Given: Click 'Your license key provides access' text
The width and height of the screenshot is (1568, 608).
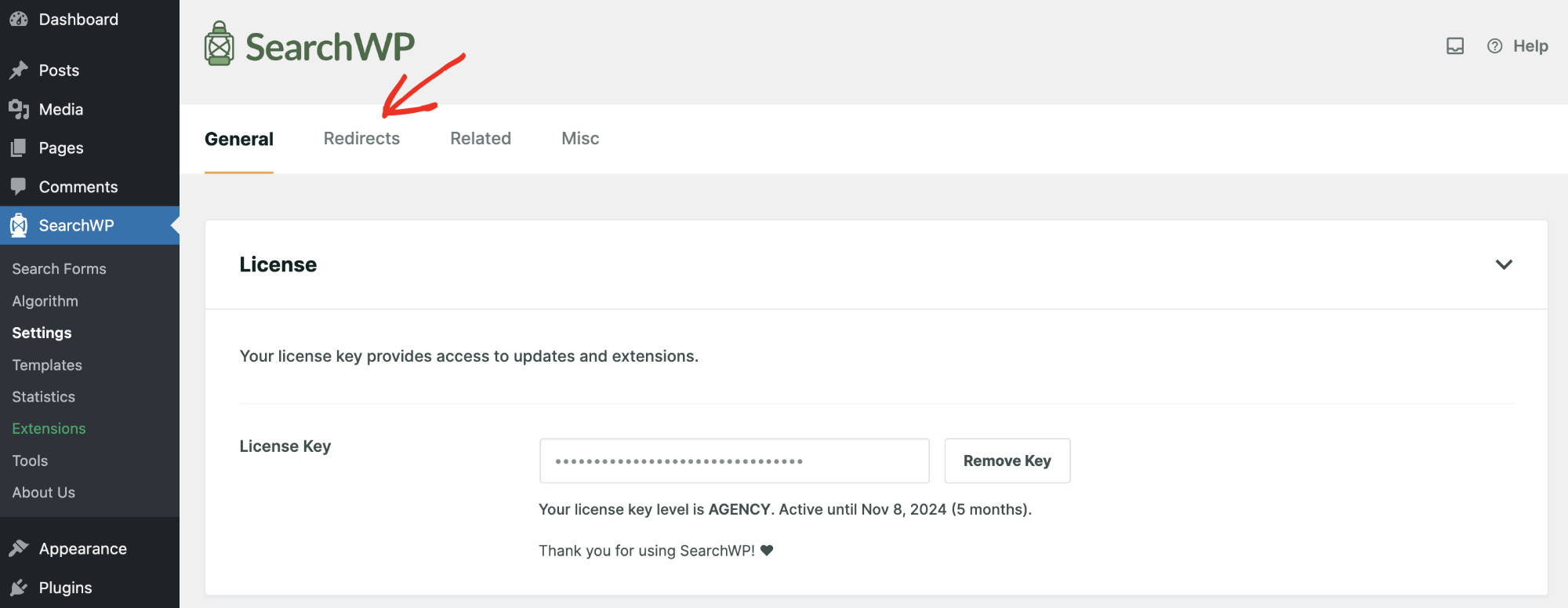Looking at the screenshot, I should (469, 356).
